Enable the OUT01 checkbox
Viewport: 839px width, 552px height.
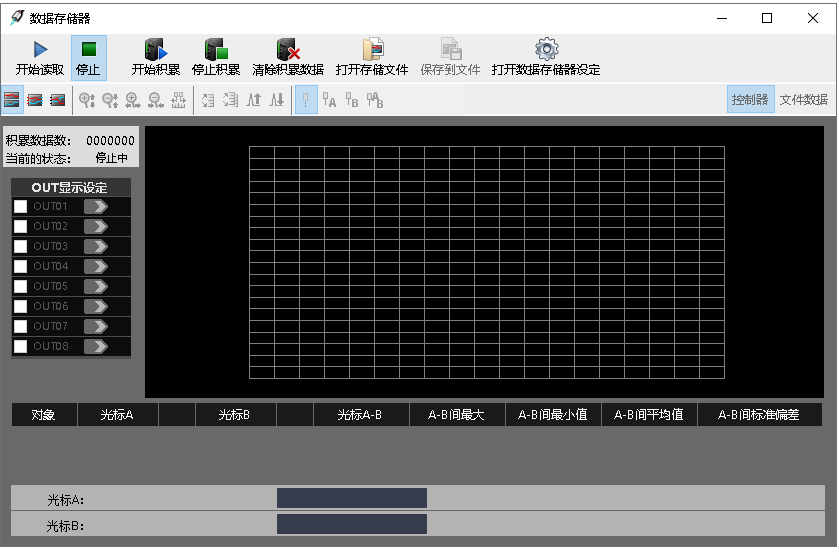[x=20, y=207]
